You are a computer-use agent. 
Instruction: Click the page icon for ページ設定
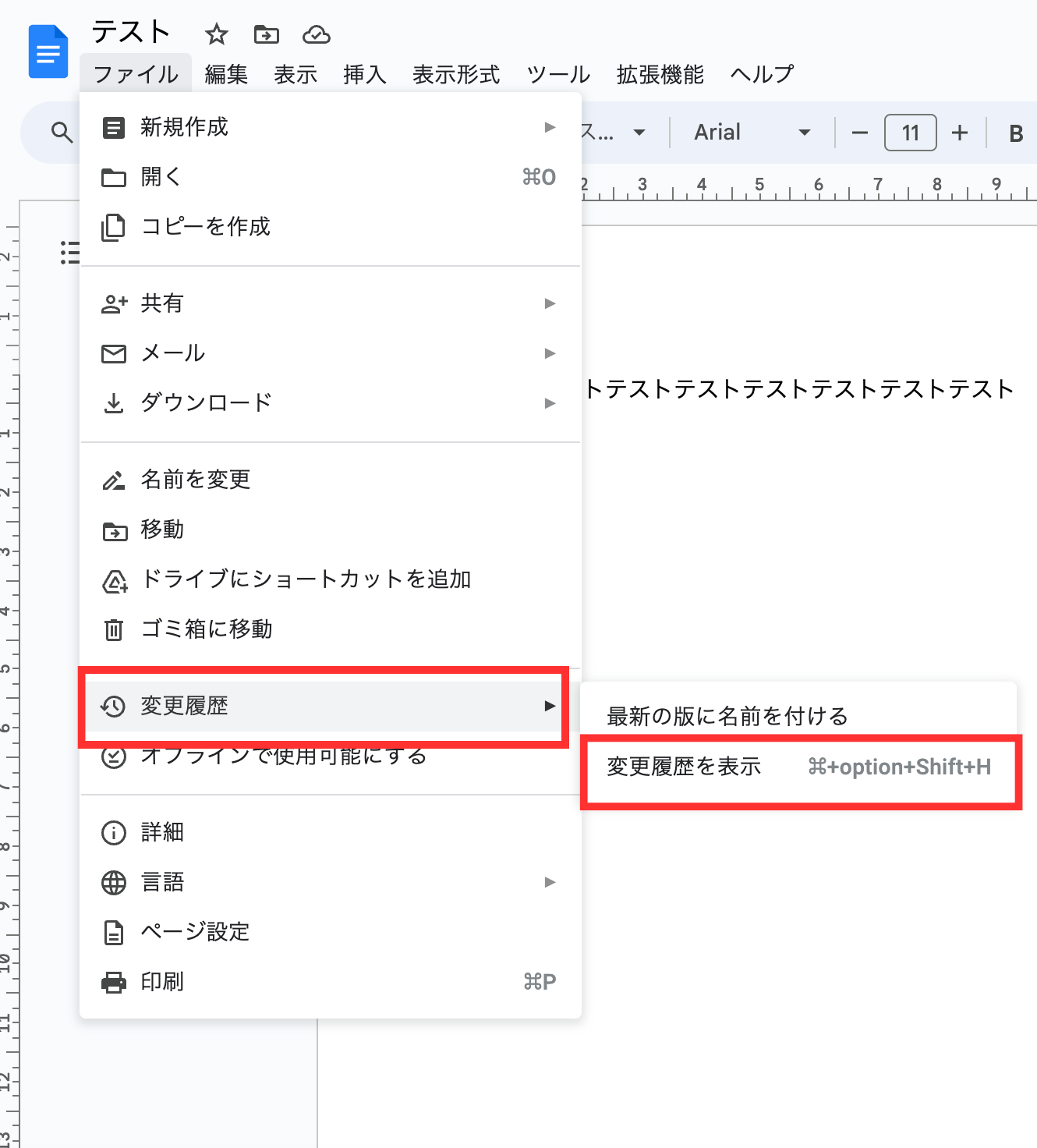(114, 933)
